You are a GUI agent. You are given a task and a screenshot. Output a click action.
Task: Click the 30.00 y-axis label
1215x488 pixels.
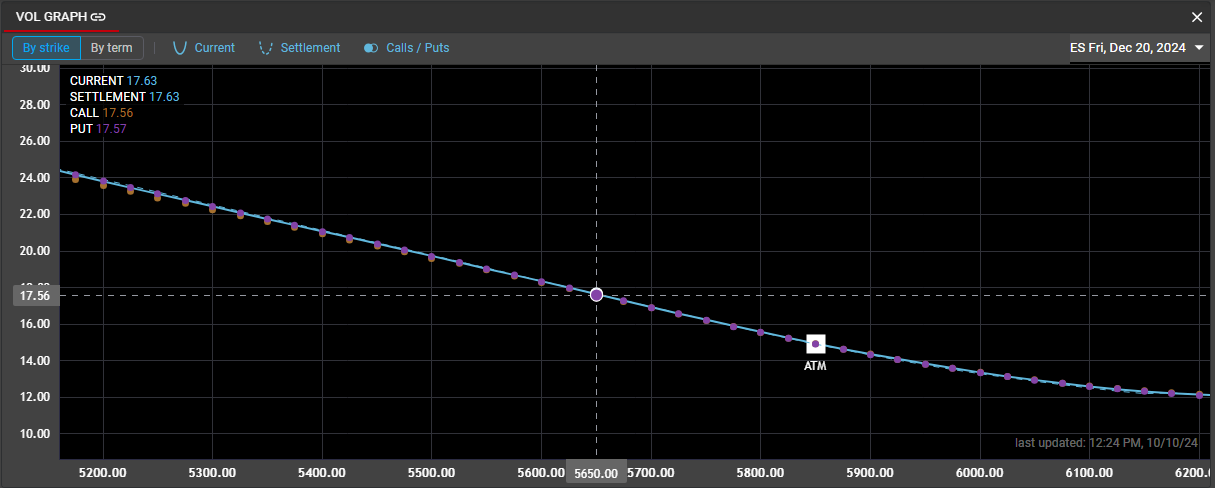[x=35, y=68]
